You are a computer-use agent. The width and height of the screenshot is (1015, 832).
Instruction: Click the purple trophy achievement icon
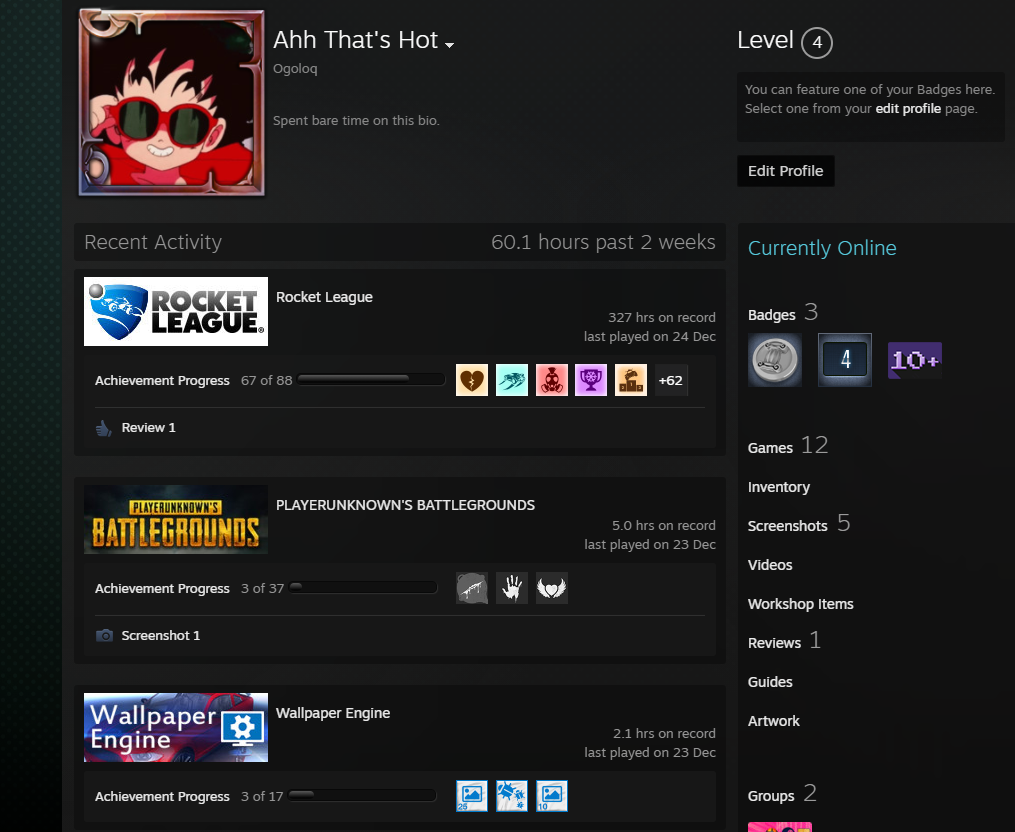(591, 379)
